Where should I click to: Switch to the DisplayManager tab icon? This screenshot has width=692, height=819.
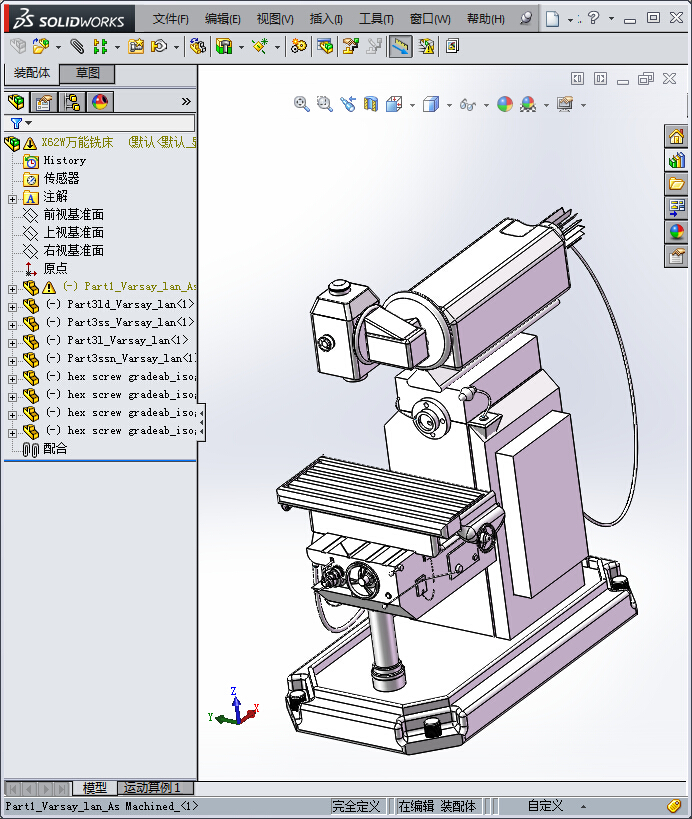[x=100, y=102]
